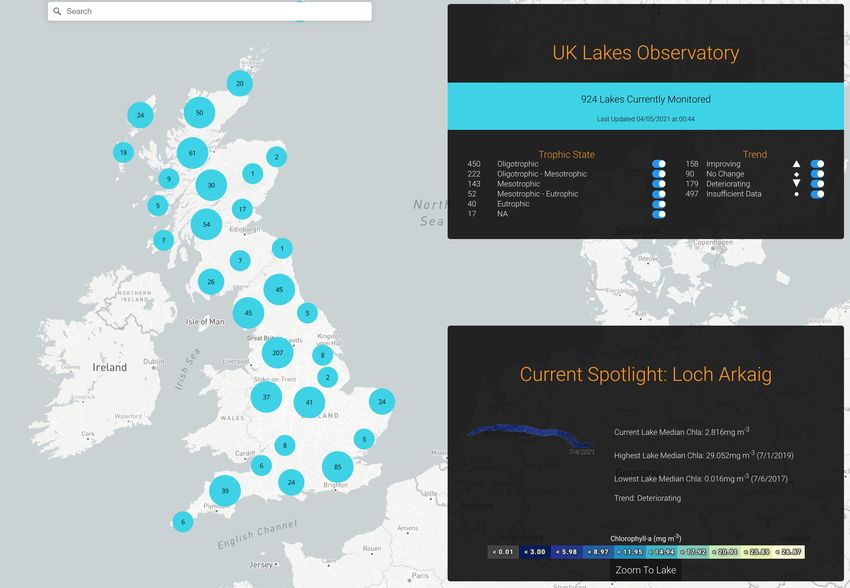The image size is (850, 588).
Task: Click the 'Ireland' map label
Action: tap(110, 367)
